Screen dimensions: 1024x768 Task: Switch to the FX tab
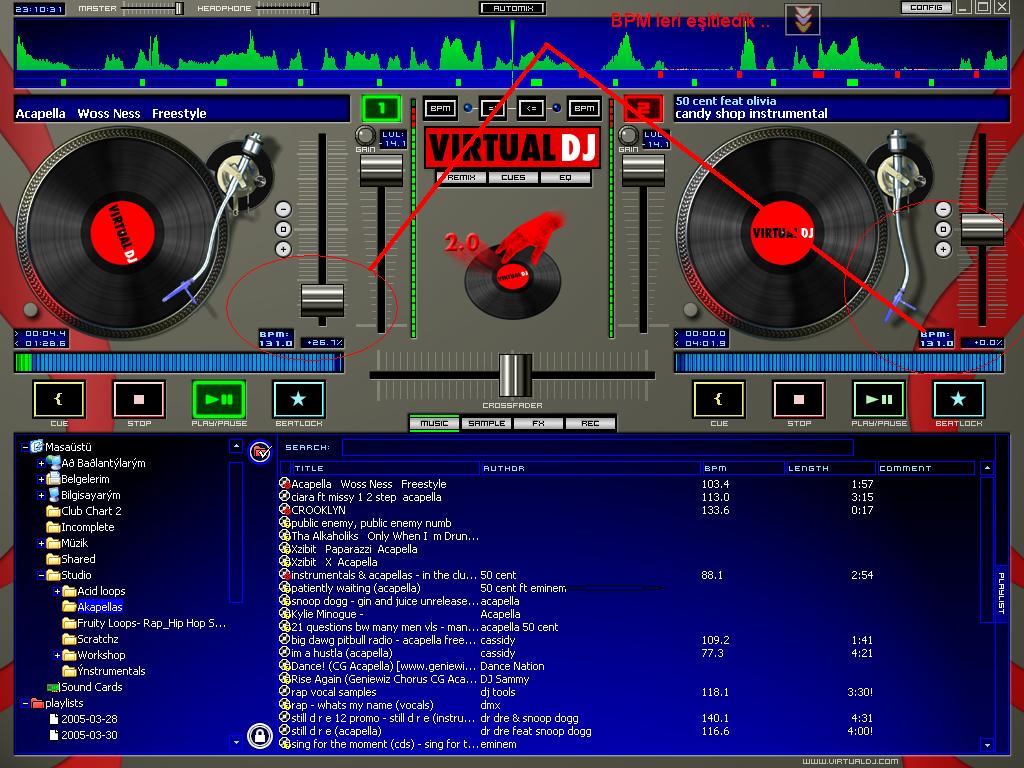tap(538, 424)
